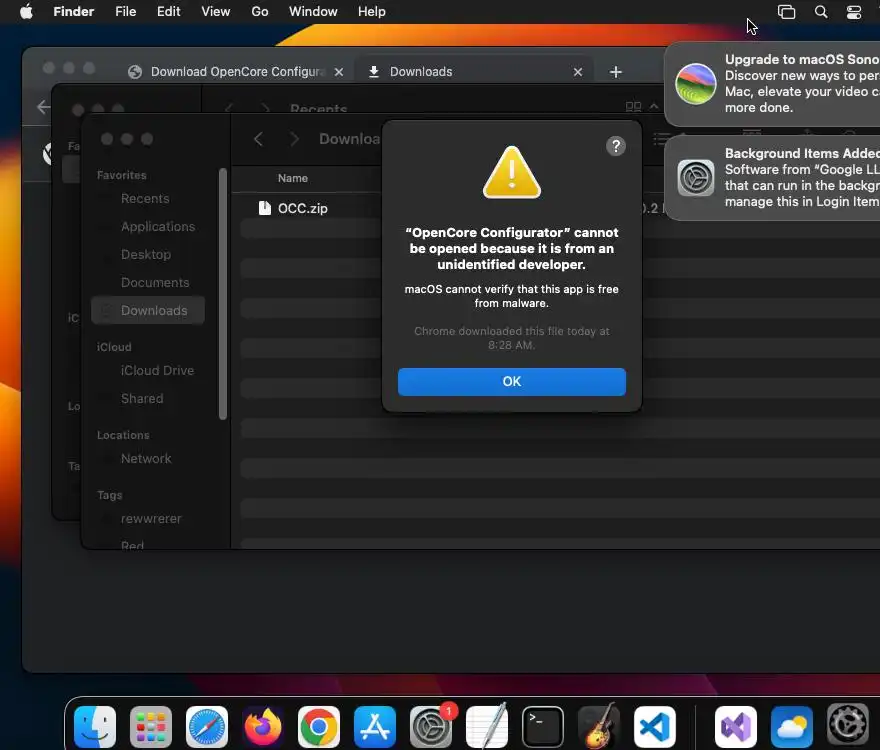
Task: Open Stage Manager from the menu bar
Action: (x=786, y=12)
